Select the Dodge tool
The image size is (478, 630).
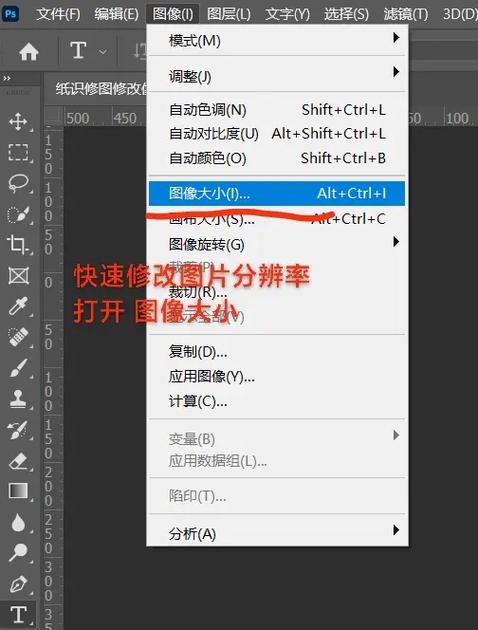pos(18,553)
